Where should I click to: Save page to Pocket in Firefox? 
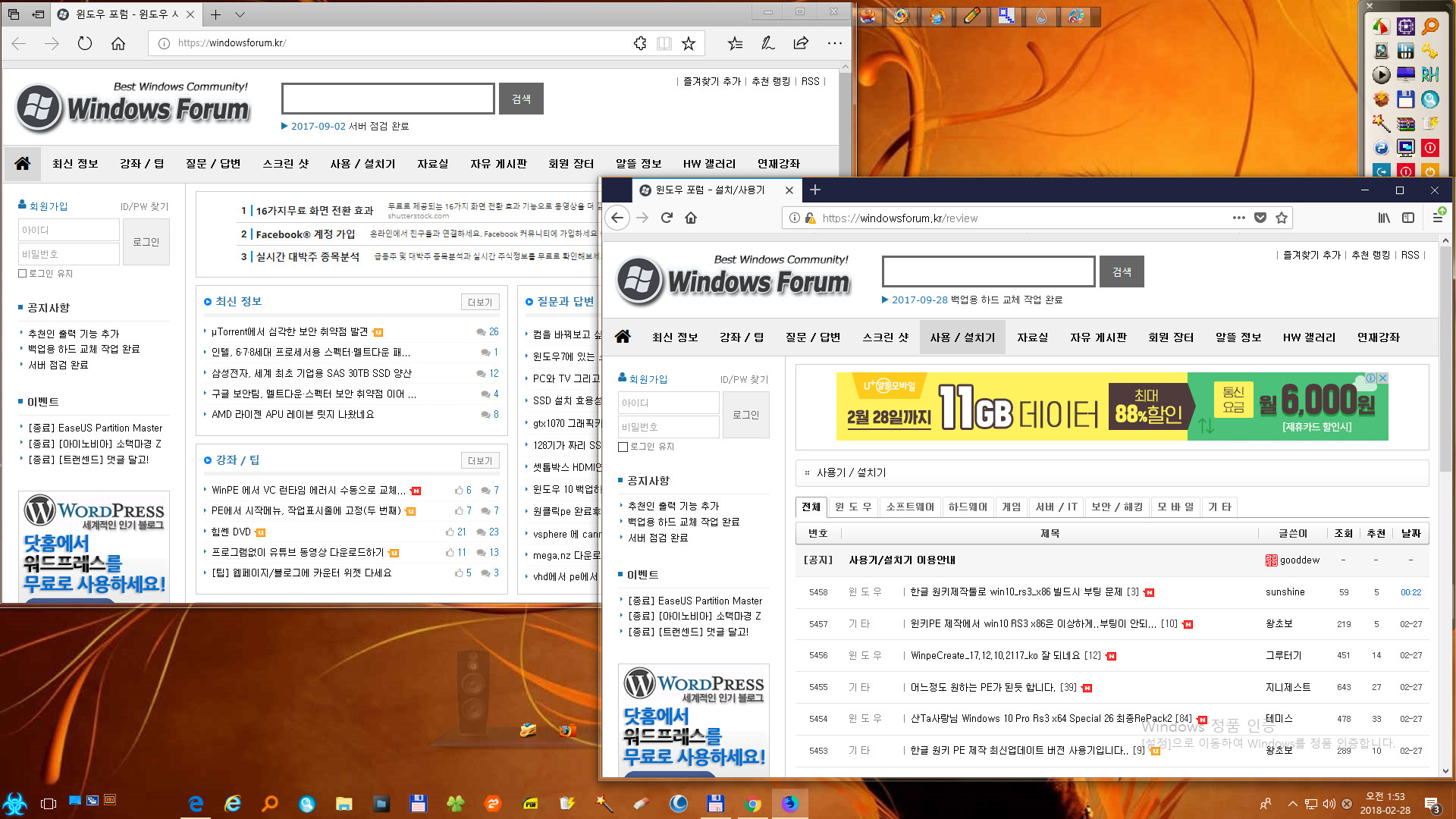1260,218
